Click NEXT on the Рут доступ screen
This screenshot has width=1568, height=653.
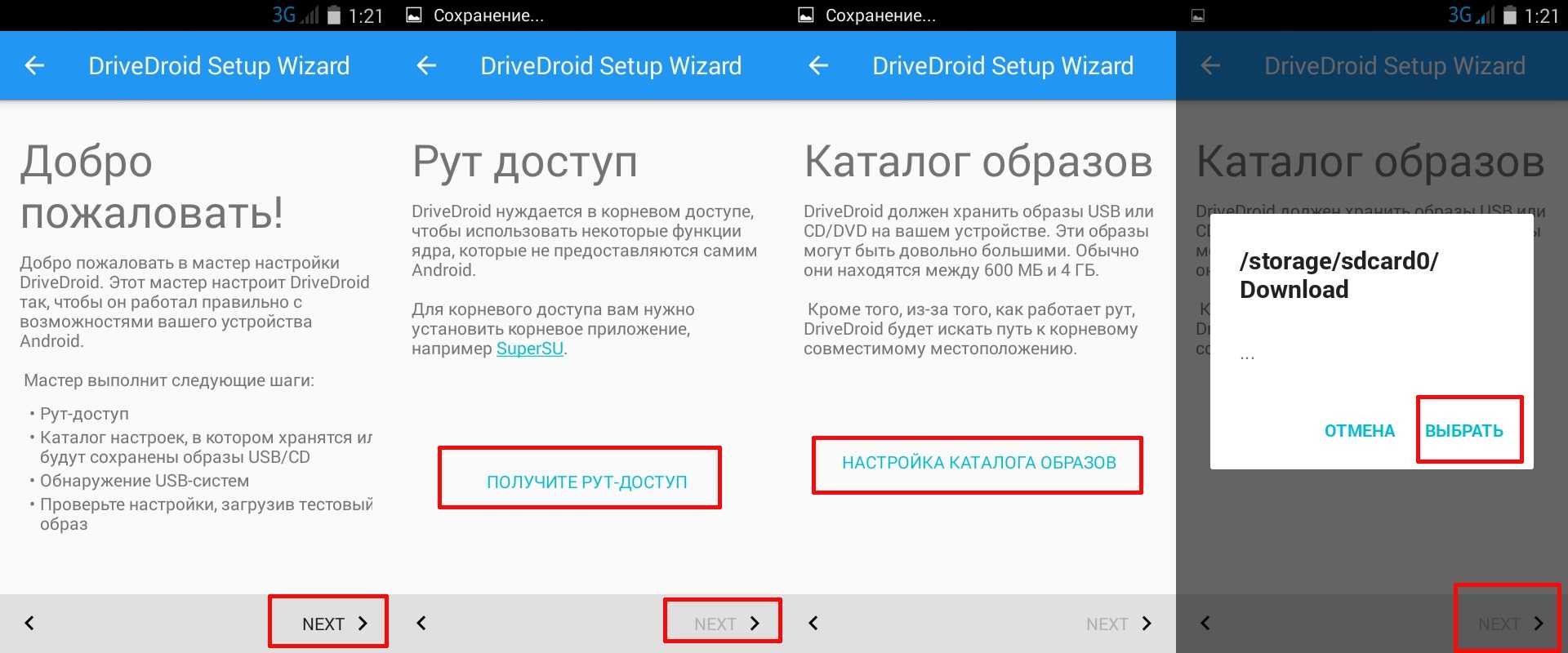pos(726,624)
